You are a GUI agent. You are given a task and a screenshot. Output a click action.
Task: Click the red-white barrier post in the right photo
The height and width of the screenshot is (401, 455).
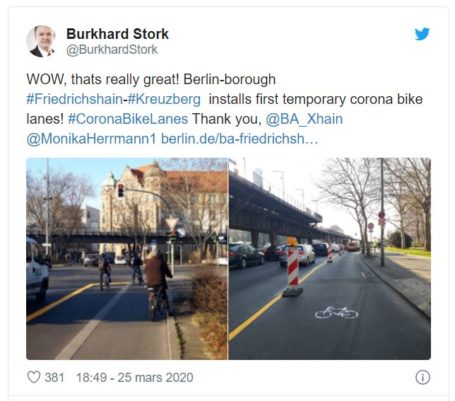point(293,268)
